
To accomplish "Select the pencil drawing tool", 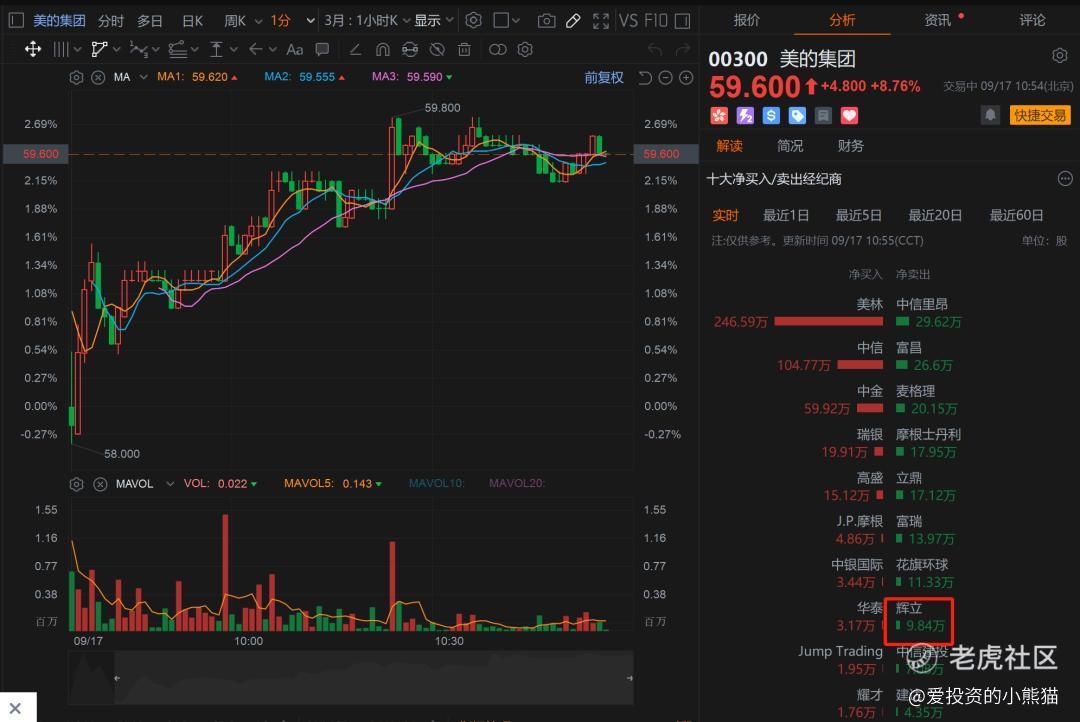I will click(x=573, y=21).
